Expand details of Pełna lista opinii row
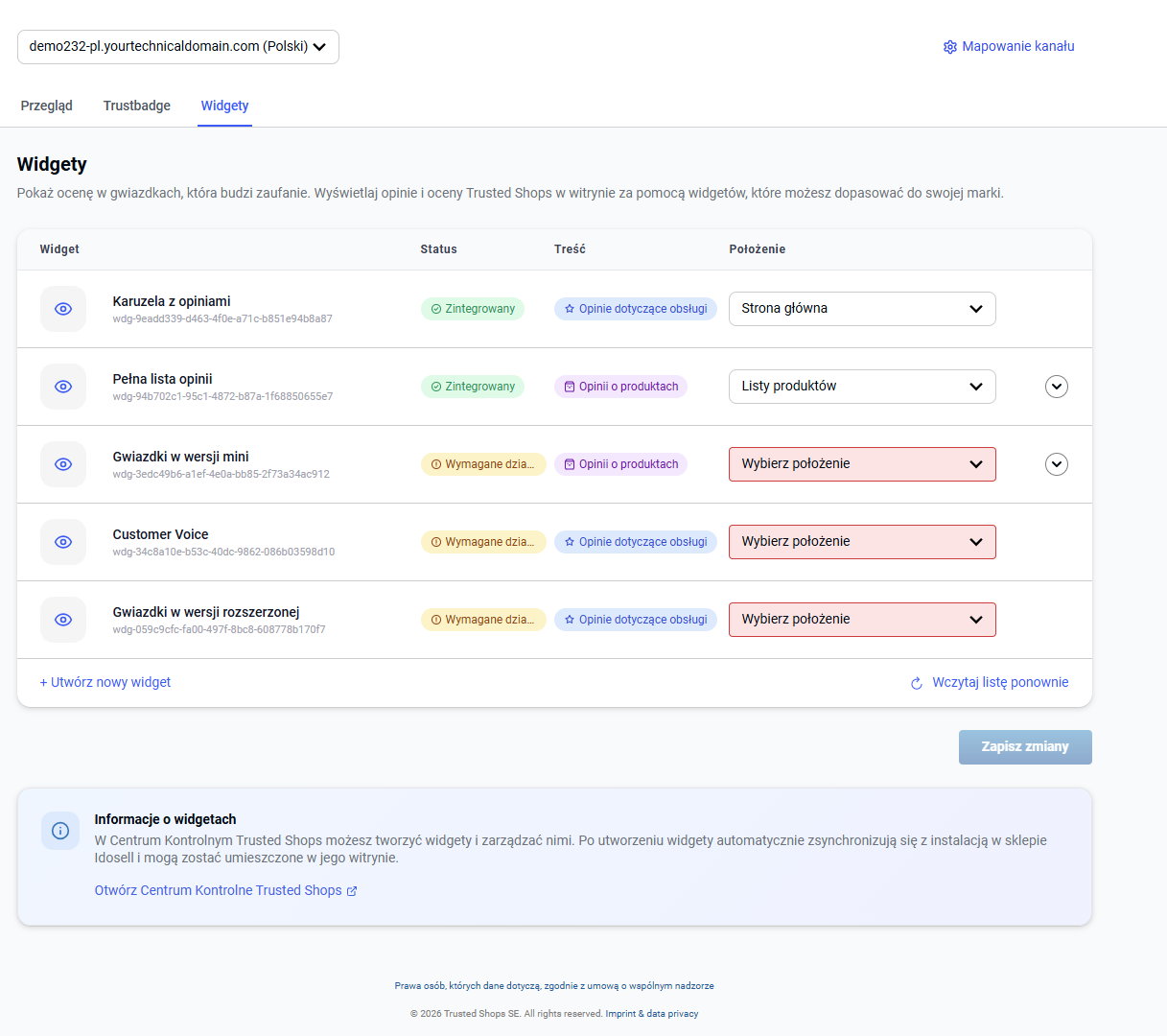This screenshot has width=1167, height=1036. (1057, 387)
